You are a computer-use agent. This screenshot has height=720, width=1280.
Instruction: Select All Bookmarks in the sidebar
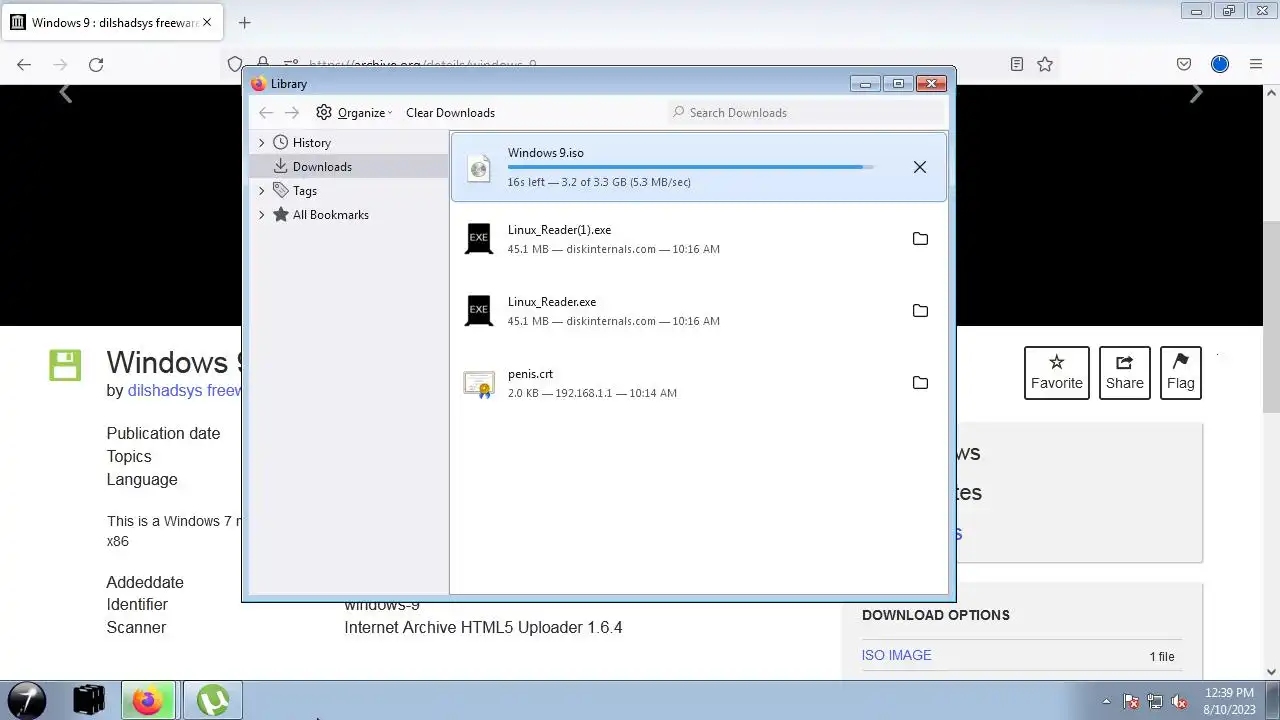pos(330,215)
